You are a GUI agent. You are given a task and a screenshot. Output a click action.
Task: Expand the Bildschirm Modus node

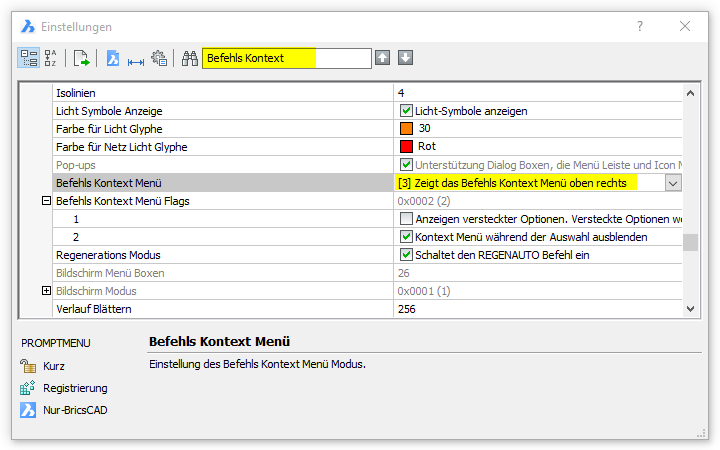coord(45,291)
